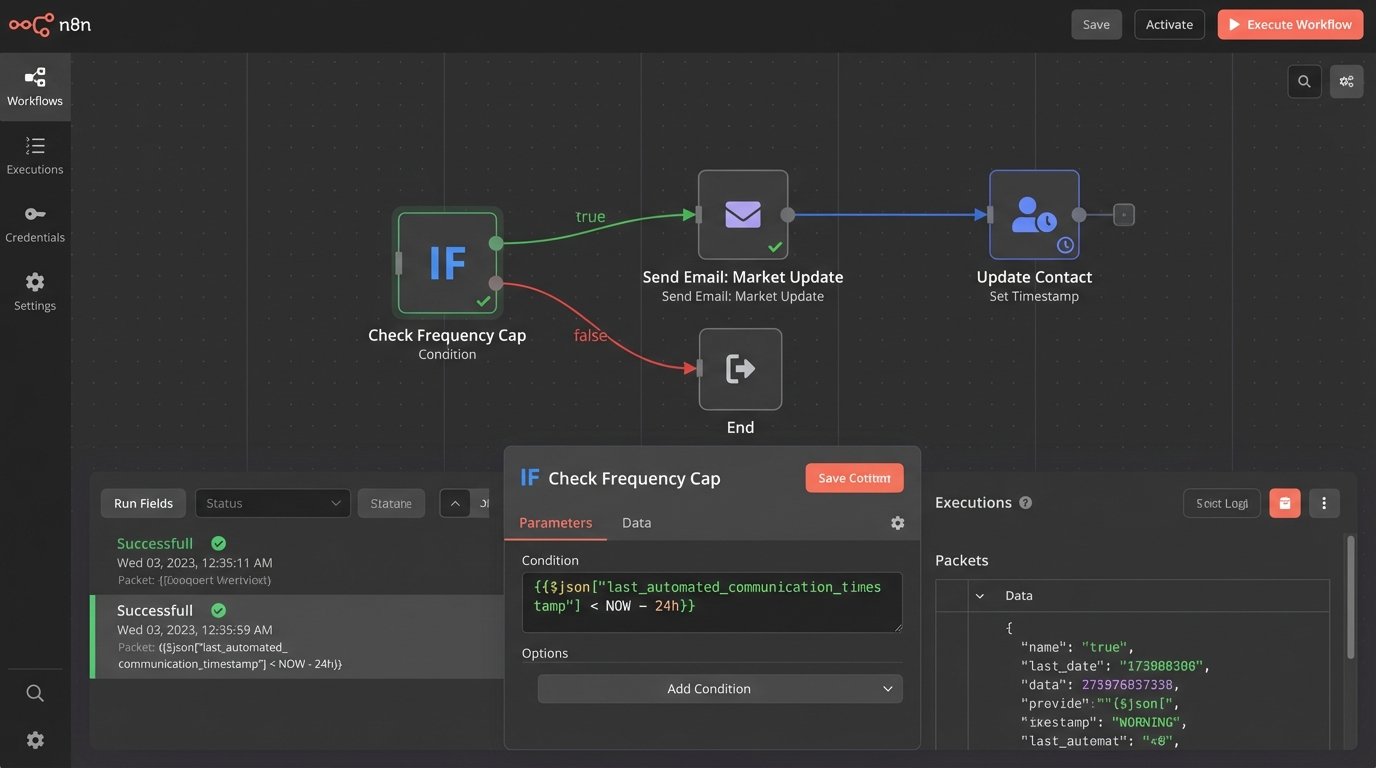Click the Execute Workflow button
1376x768 pixels.
1289,25
